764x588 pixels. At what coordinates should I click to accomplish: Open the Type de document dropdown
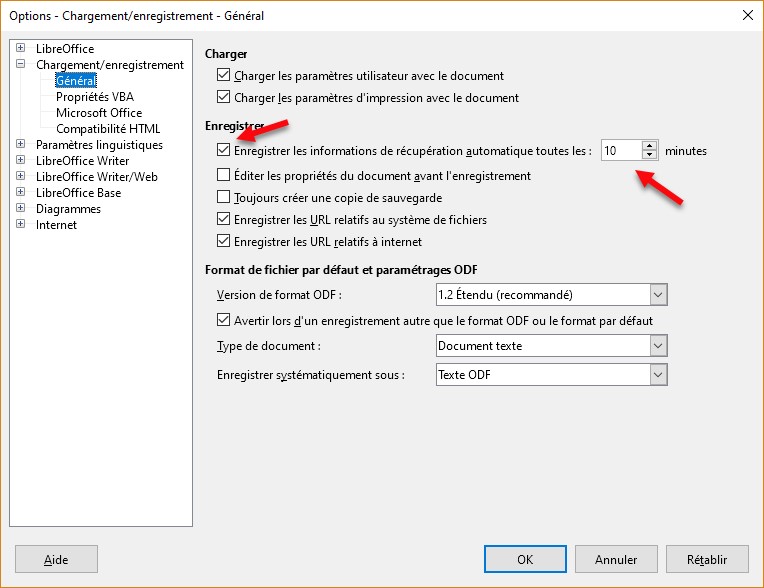click(x=658, y=346)
